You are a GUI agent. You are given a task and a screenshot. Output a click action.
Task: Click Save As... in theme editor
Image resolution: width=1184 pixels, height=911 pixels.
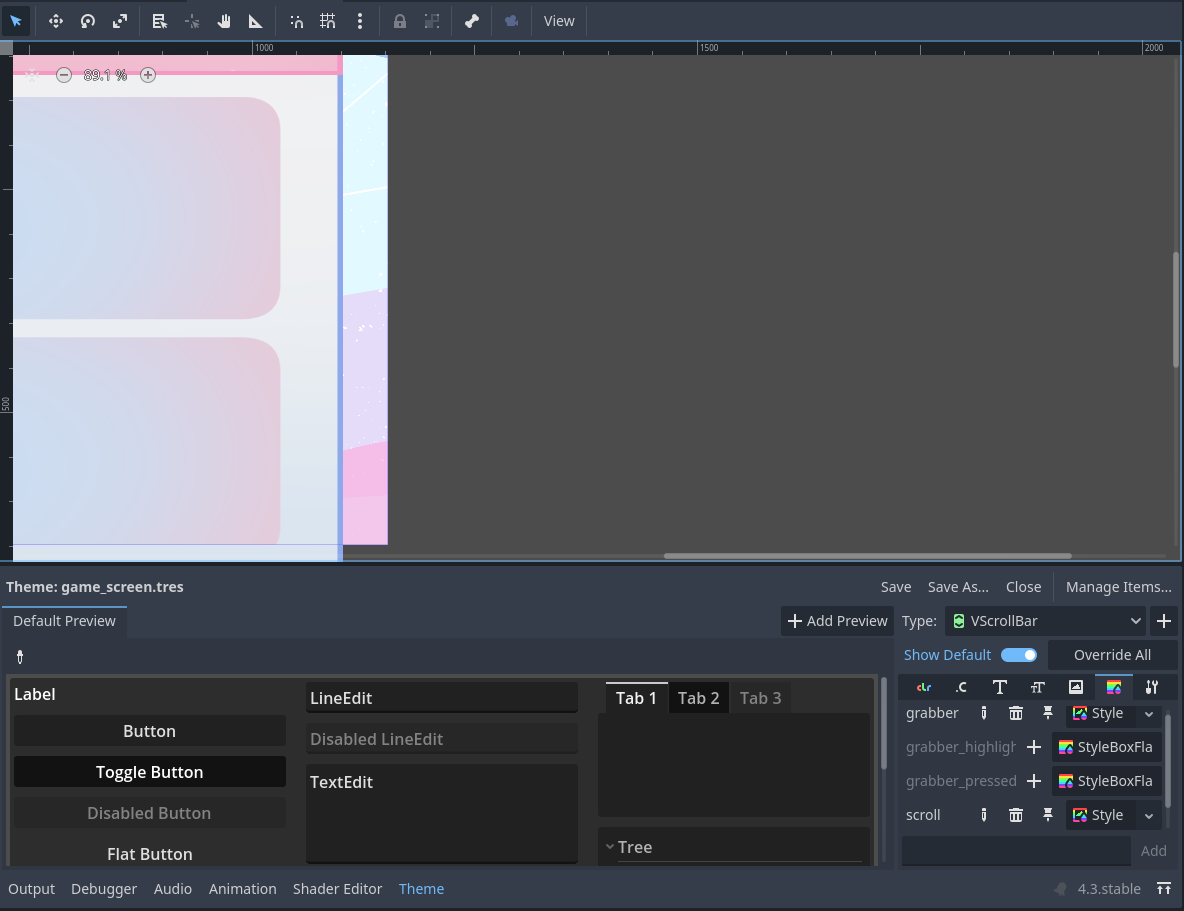point(957,587)
